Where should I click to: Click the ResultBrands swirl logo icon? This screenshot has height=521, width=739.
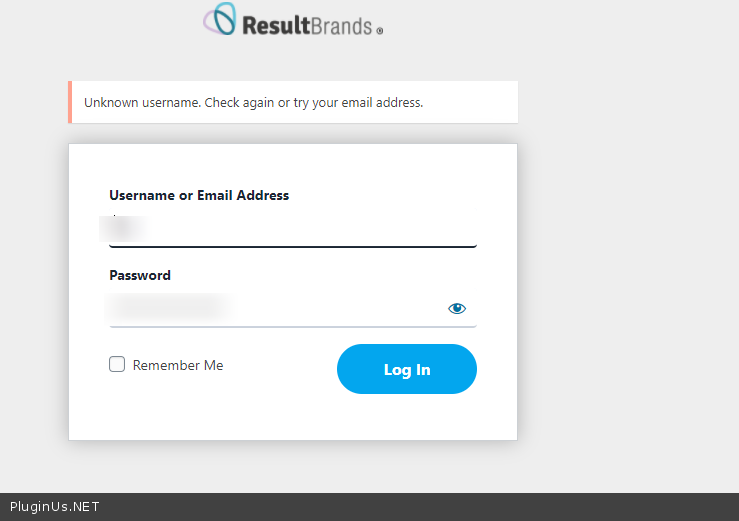pyautogui.click(x=220, y=20)
